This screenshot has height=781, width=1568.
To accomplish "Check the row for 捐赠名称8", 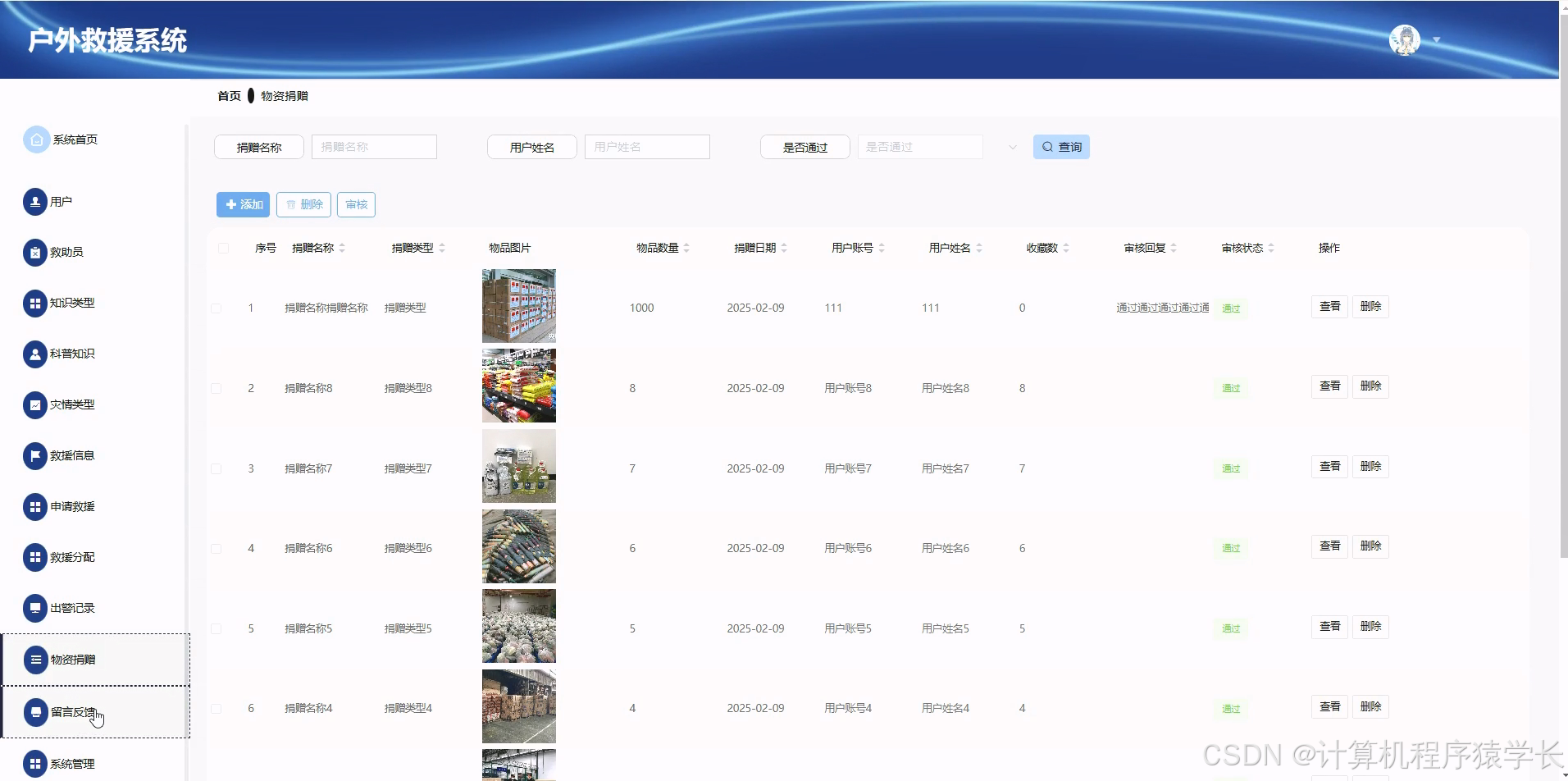I will 216,389.
